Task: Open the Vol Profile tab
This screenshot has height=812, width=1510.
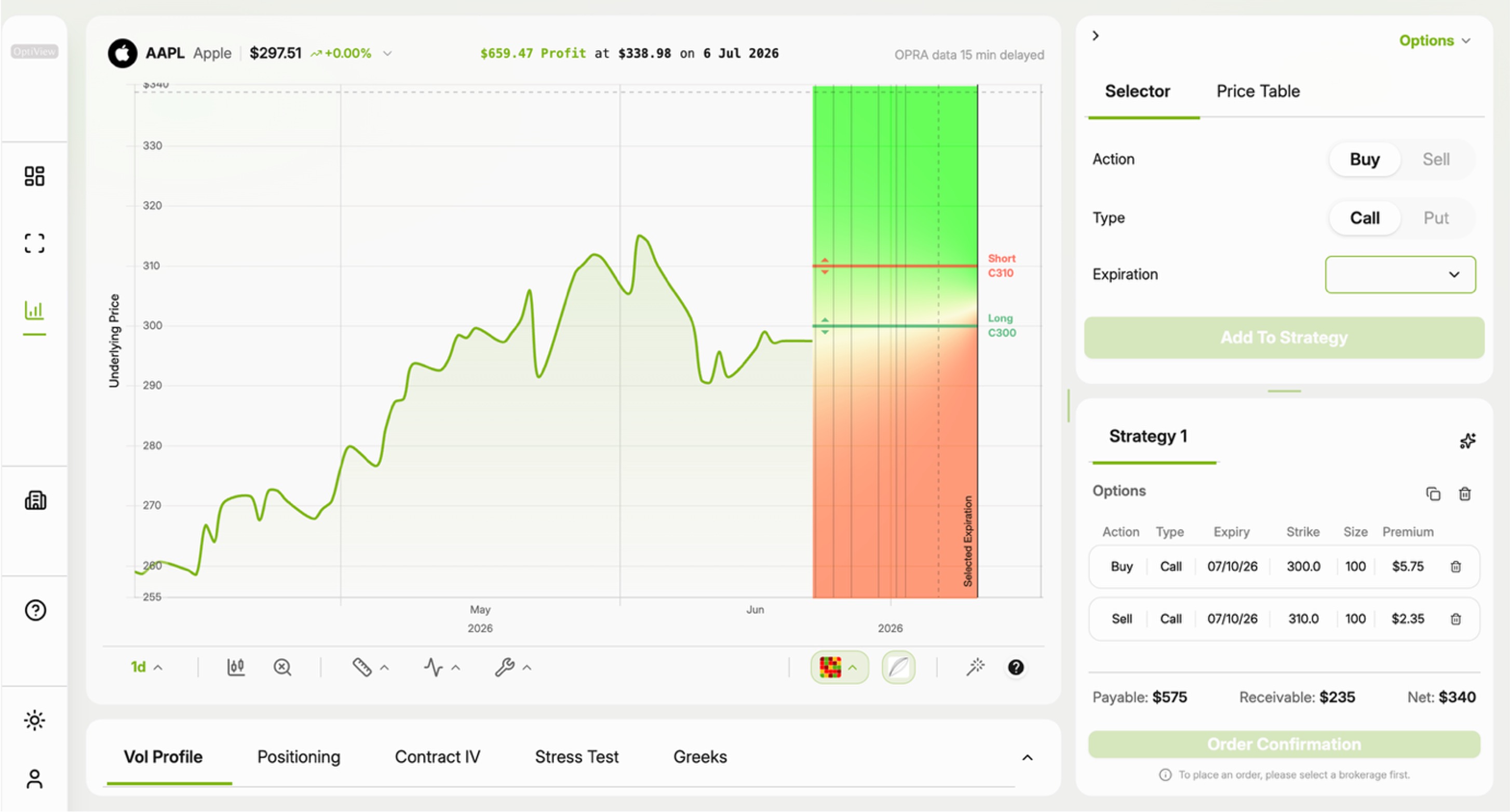Action: coord(163,757)
